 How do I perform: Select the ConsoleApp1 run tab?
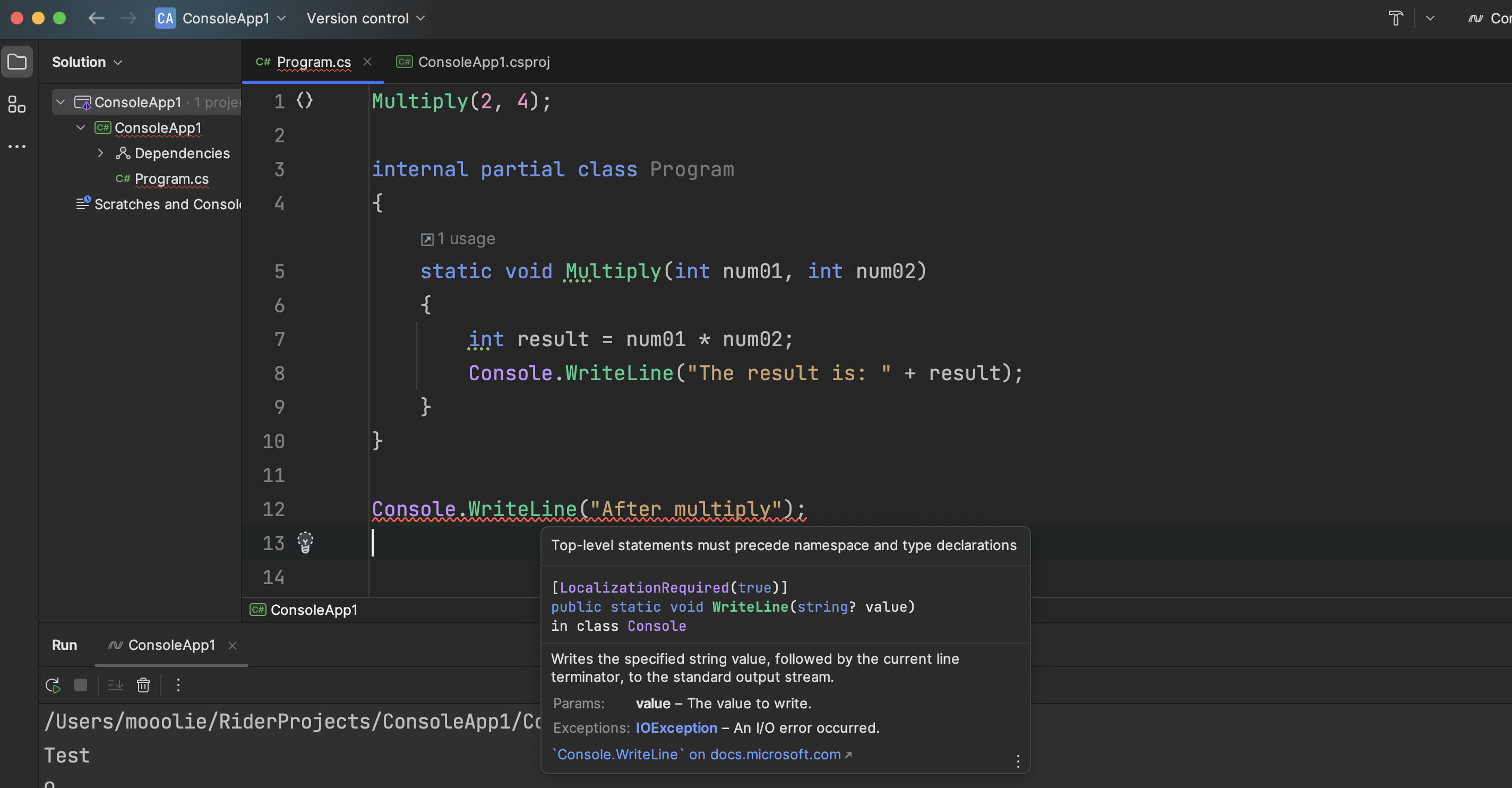click(x=170, y=645)
